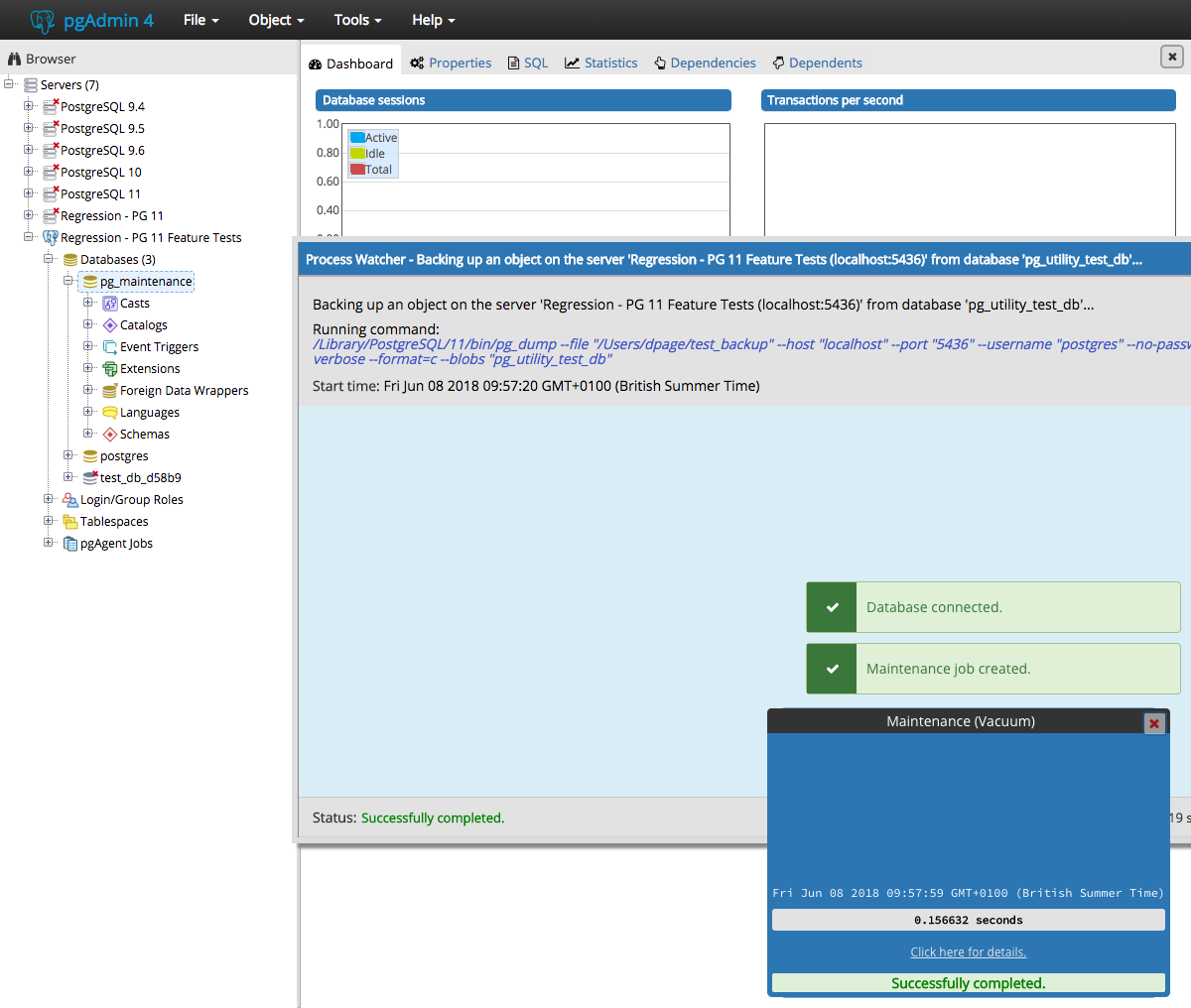Select the test_db_d58b9 database
The image size is (1191, 1008).
pos(140,478)
